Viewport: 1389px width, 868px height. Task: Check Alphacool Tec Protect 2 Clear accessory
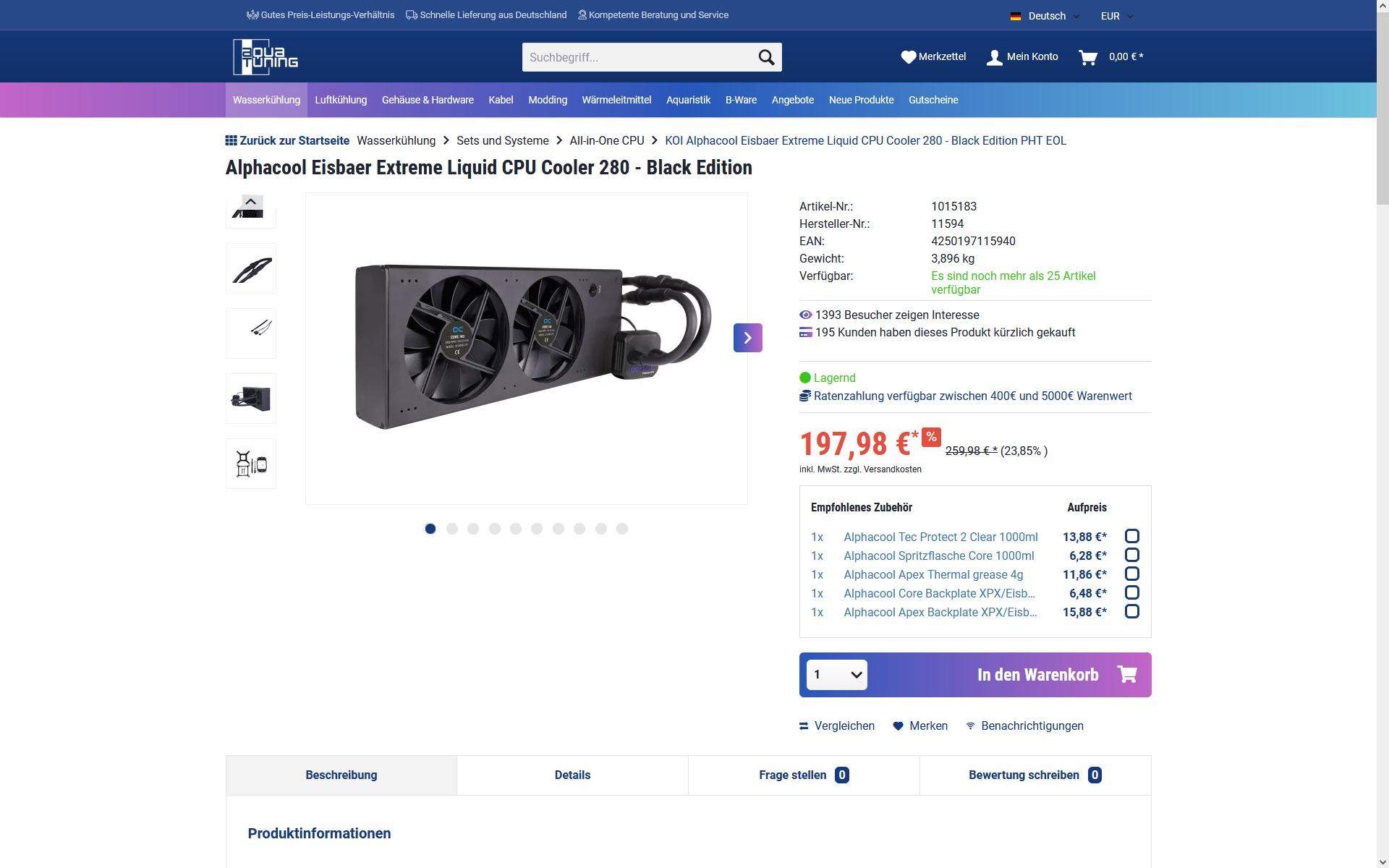[1132, 536]
